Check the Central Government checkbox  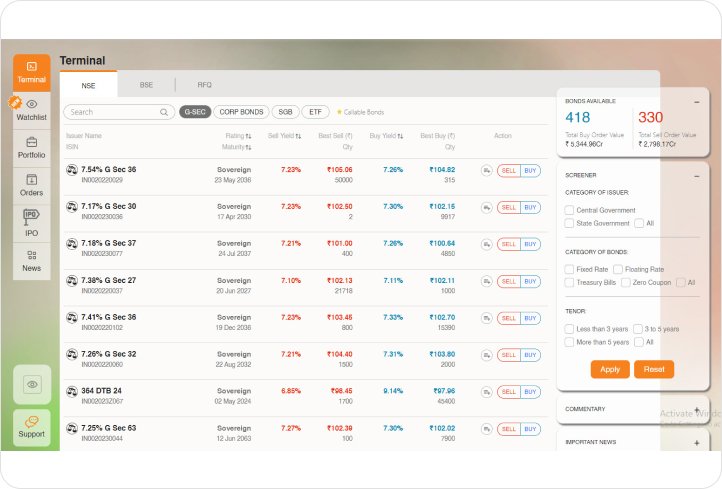point(569,210)
